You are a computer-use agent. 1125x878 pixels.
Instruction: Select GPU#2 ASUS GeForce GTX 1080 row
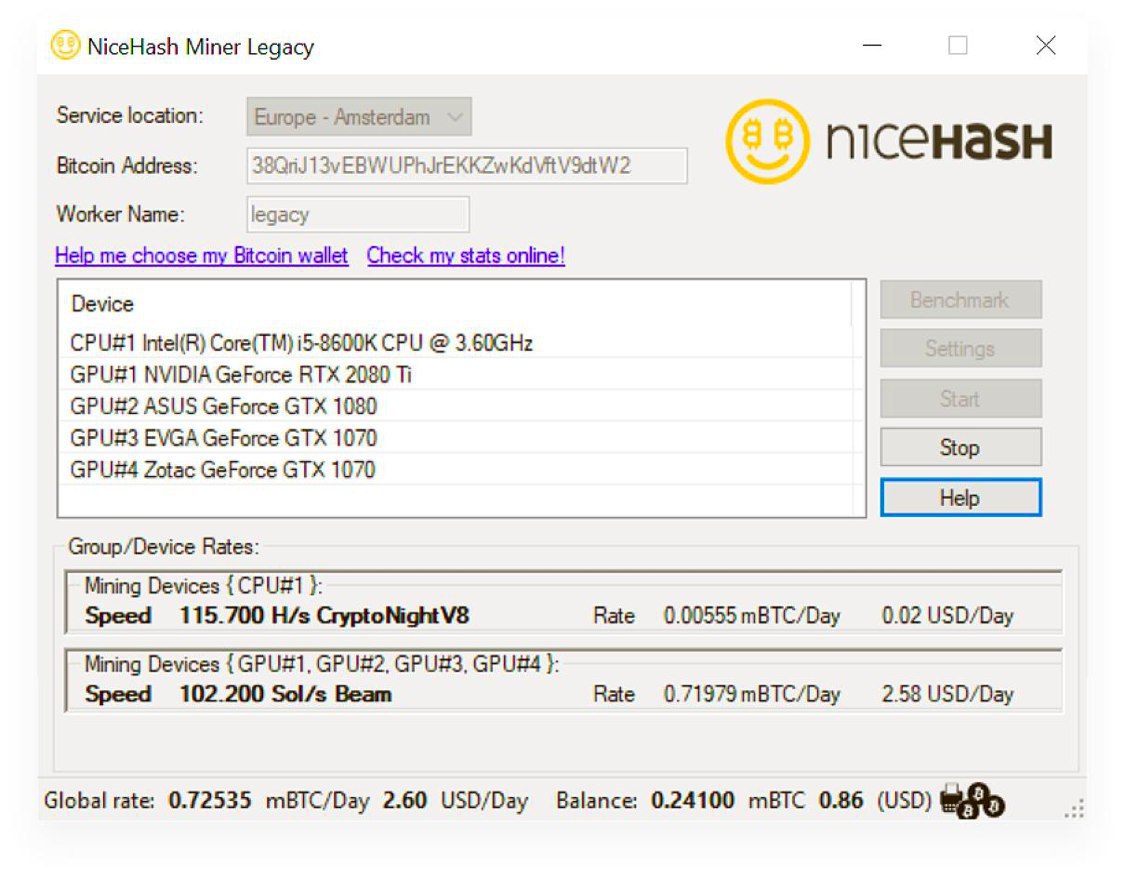pos(459,406)
